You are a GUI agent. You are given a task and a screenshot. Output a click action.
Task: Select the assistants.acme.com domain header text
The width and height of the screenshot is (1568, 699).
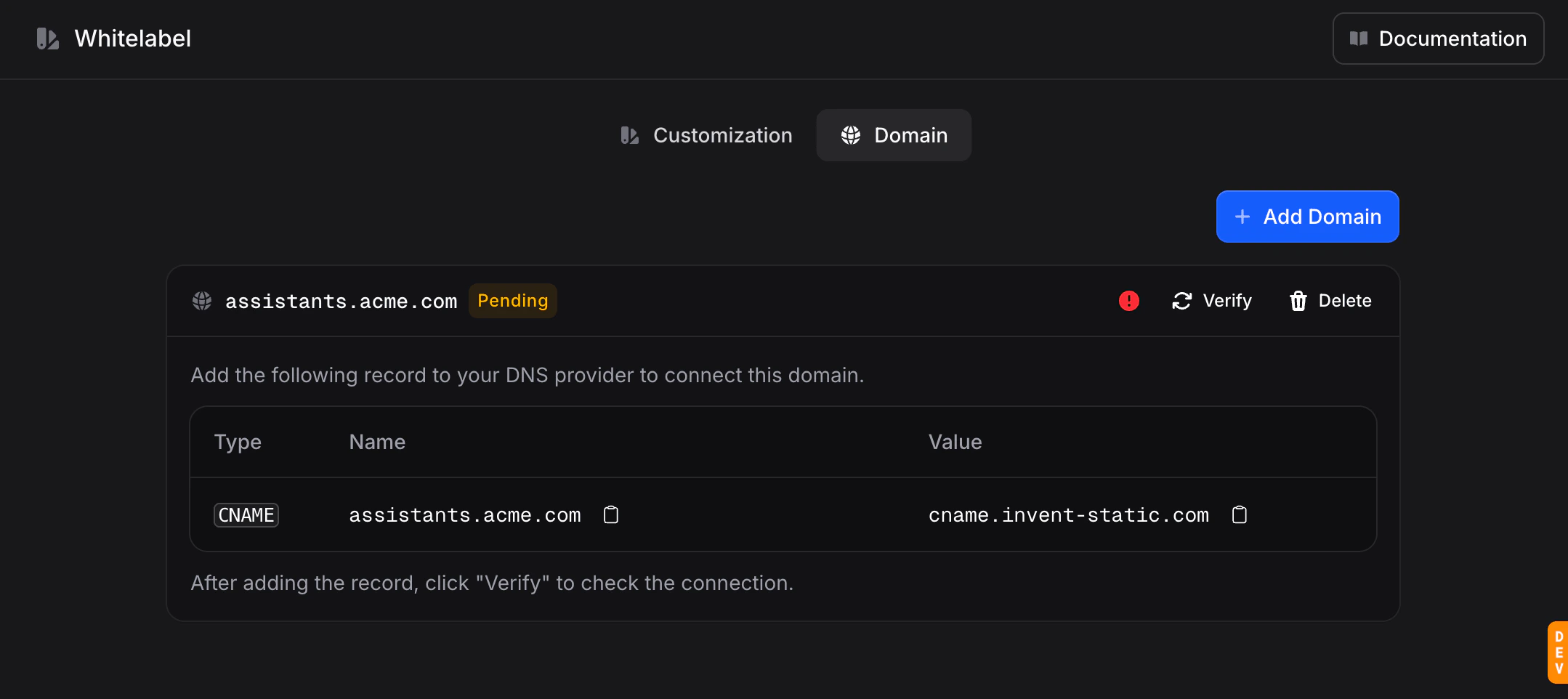pos(342,302)
